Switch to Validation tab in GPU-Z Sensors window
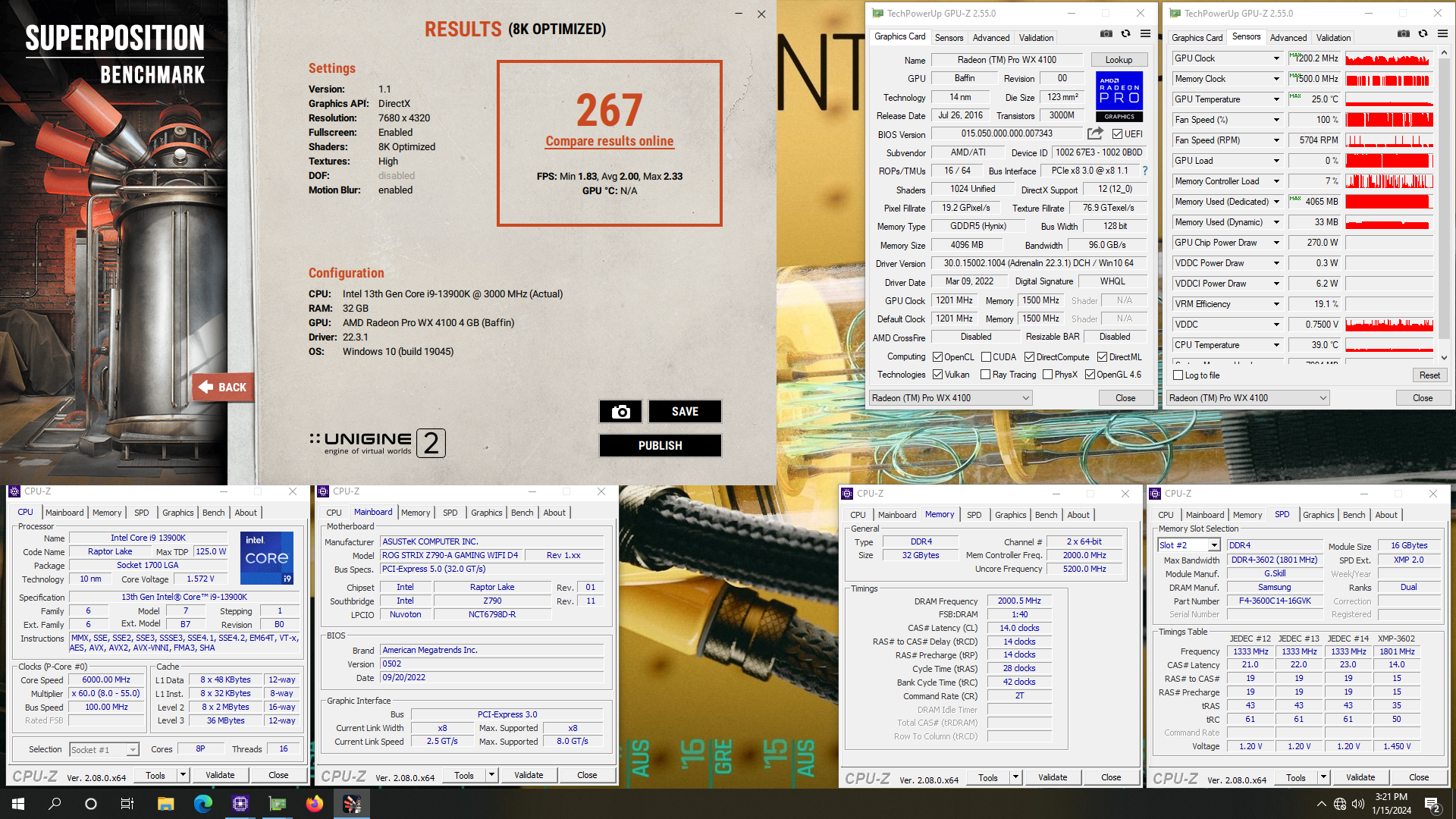Image resolution: width=1456 pixels, height=819 pixels. tap(1333, 37)
